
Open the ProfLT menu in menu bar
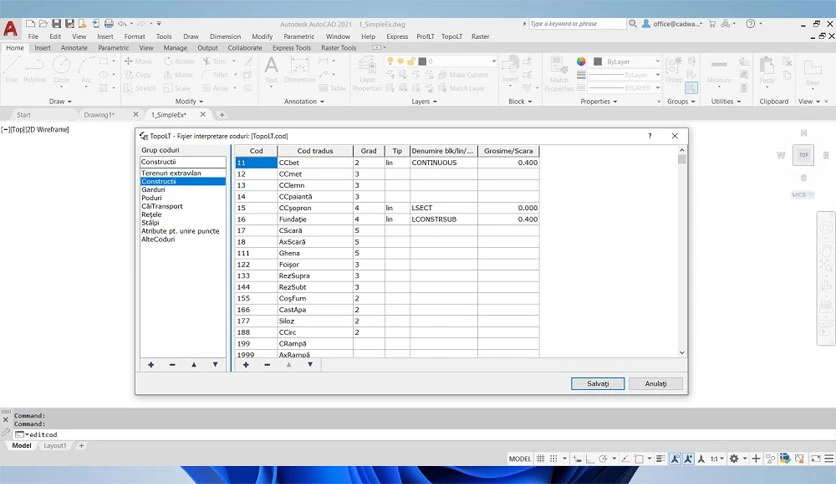(x=425, y=36)
